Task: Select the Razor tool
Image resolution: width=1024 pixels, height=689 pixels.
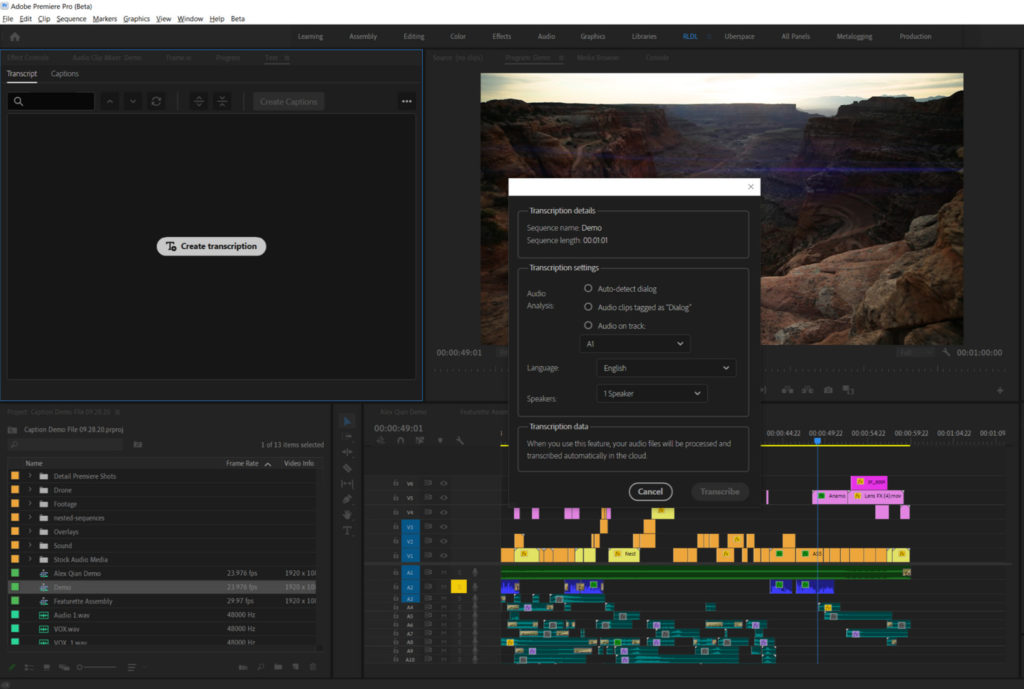Action: [347, 468]
